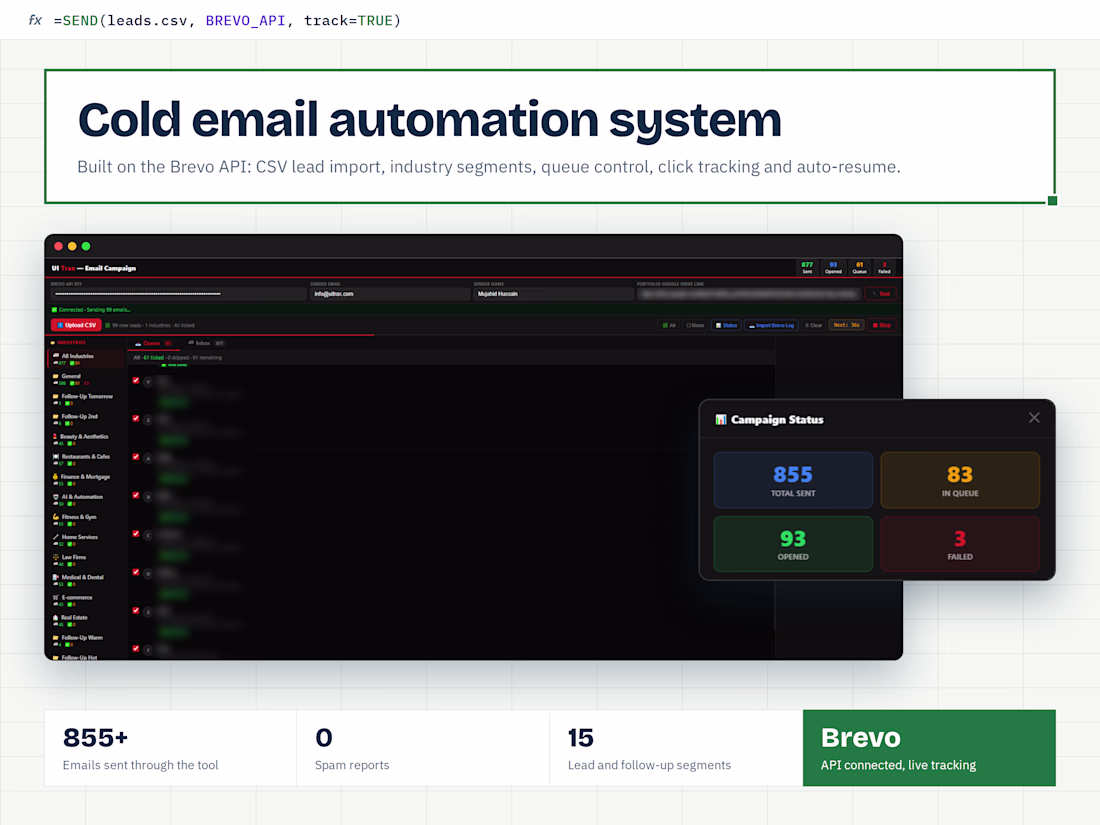1100x825 pixels.
Task: Switch to the Inbox tab
Action: pos(206,344)
